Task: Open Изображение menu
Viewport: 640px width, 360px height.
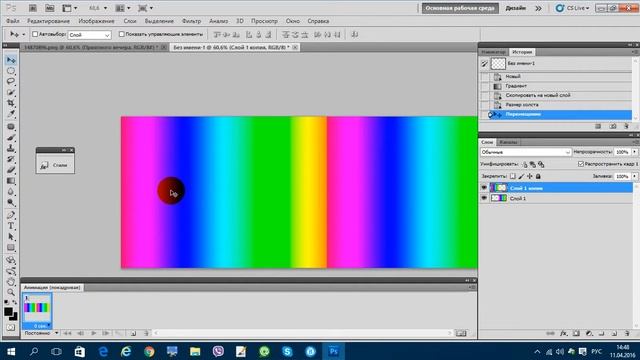Action: (96, 21)
